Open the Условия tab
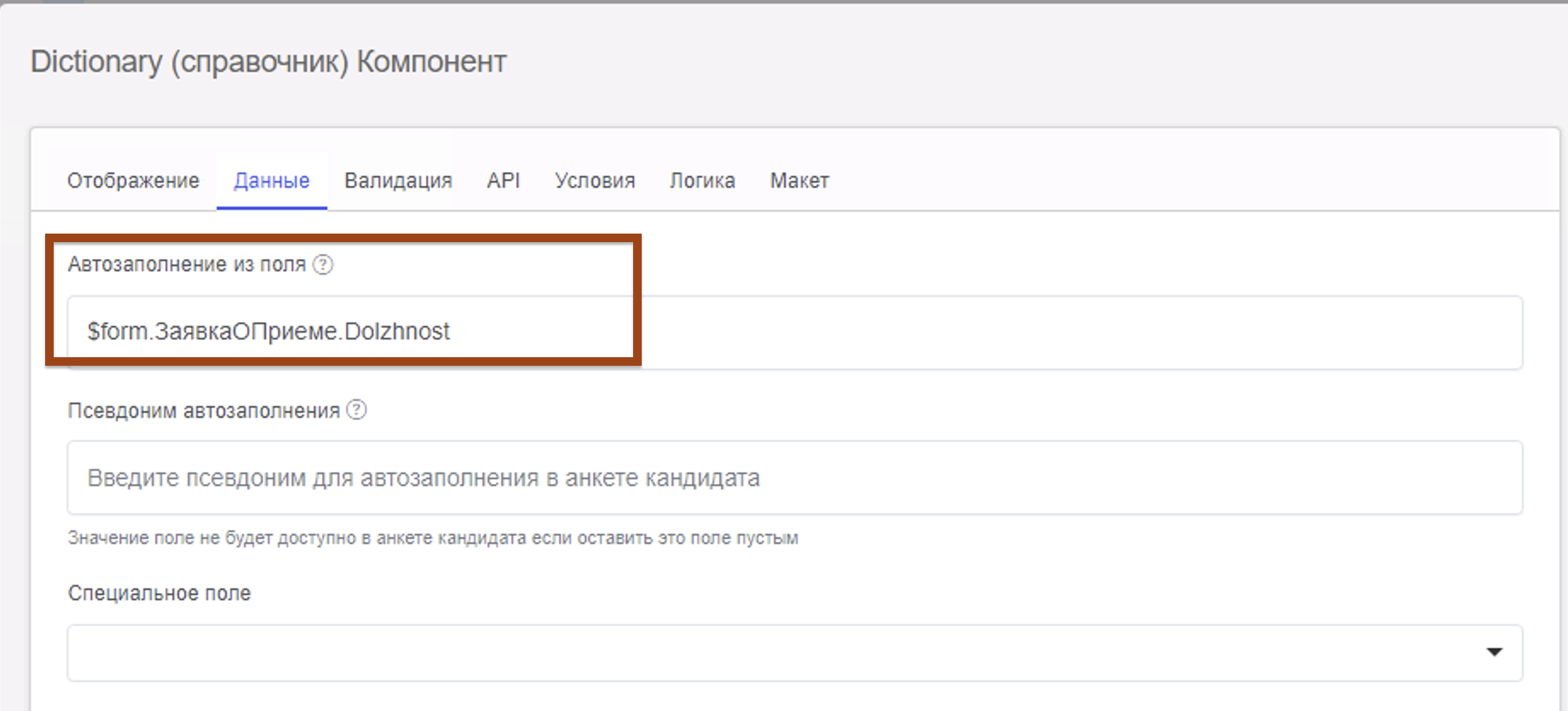The height and width of the screenshot is (711, 1568). [595, 181]
